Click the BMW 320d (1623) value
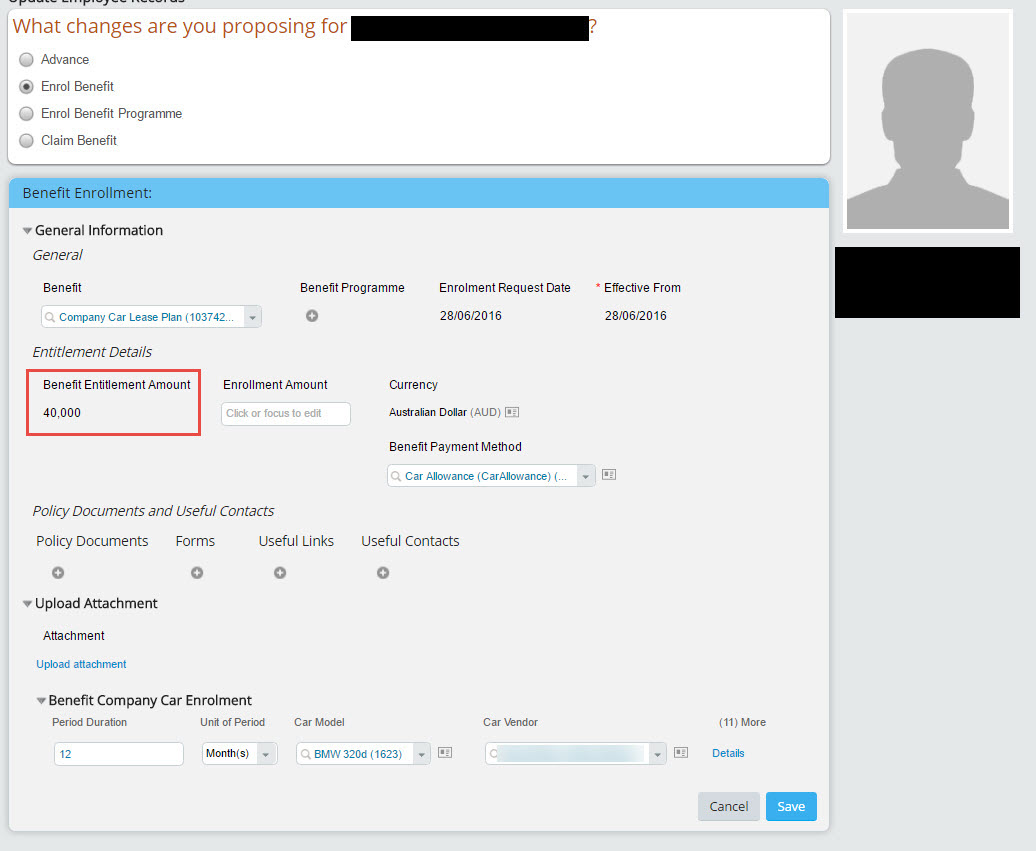Viewport: 1036px width, 851px height. (358, 754)
